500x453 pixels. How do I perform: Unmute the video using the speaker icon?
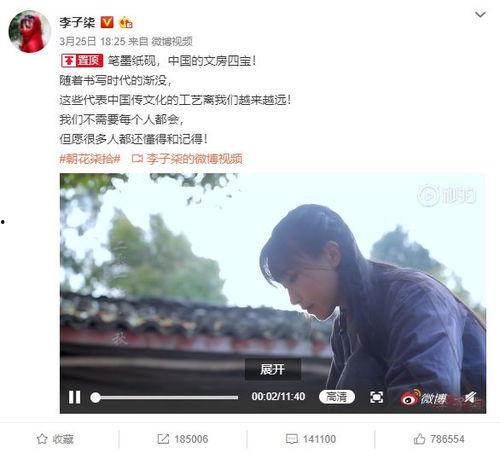pyautogui.click(x=471, y=397)
